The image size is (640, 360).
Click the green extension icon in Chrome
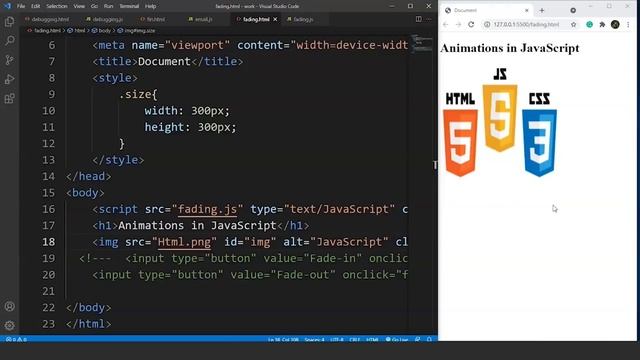589,24
